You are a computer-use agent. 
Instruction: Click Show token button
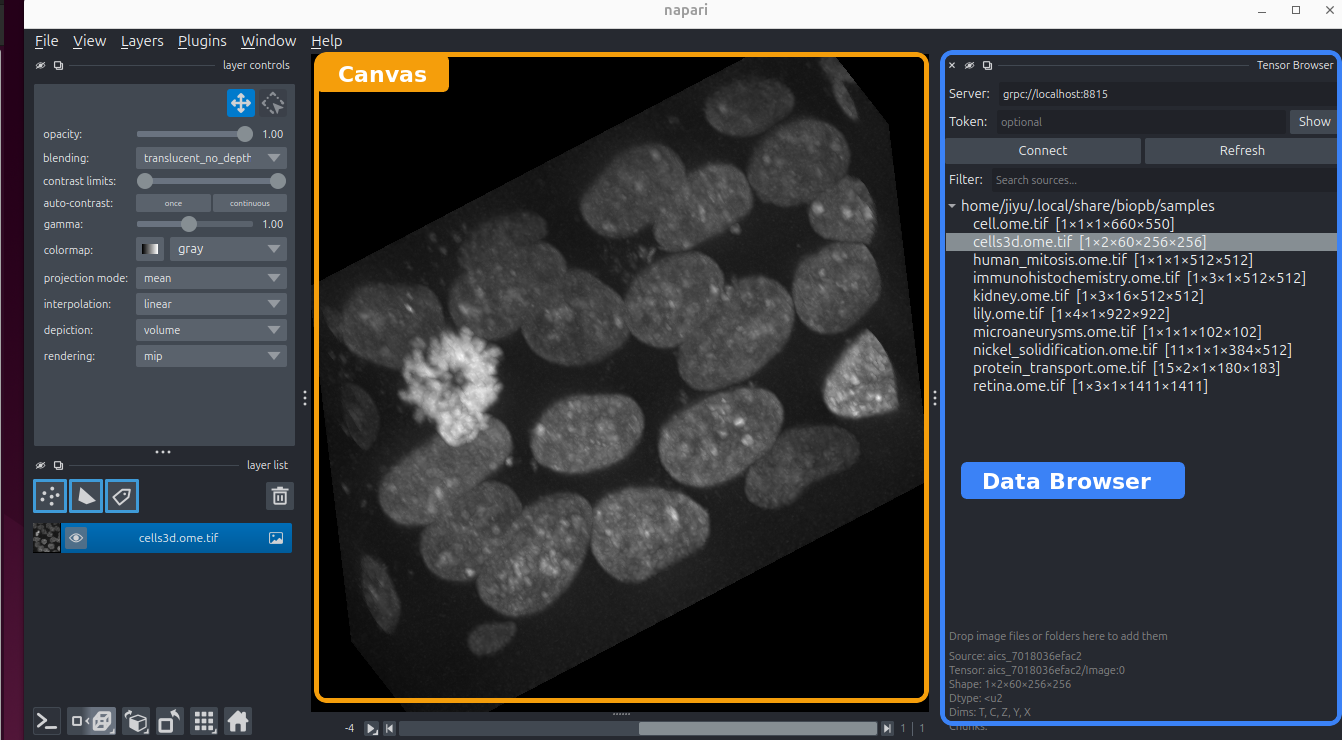[1314, 122]
